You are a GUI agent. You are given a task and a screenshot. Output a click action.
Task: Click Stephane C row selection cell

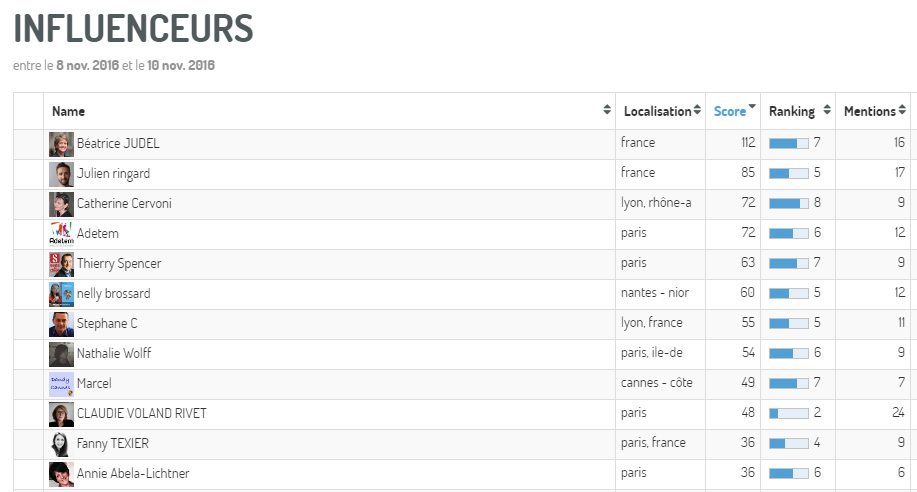pyautogui.click(x=29, y=324)
